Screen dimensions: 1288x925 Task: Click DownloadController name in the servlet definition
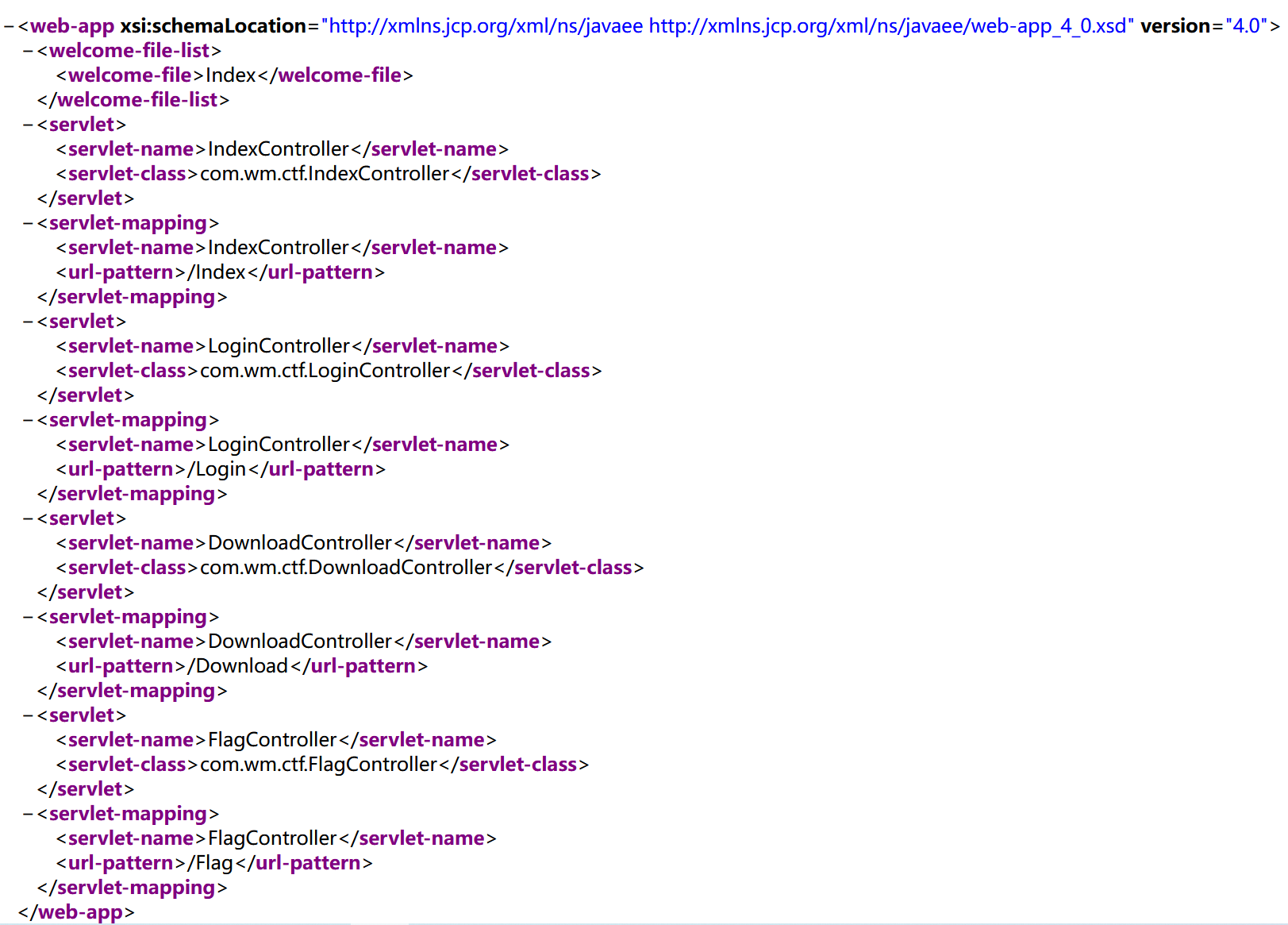tap(300, 543)
